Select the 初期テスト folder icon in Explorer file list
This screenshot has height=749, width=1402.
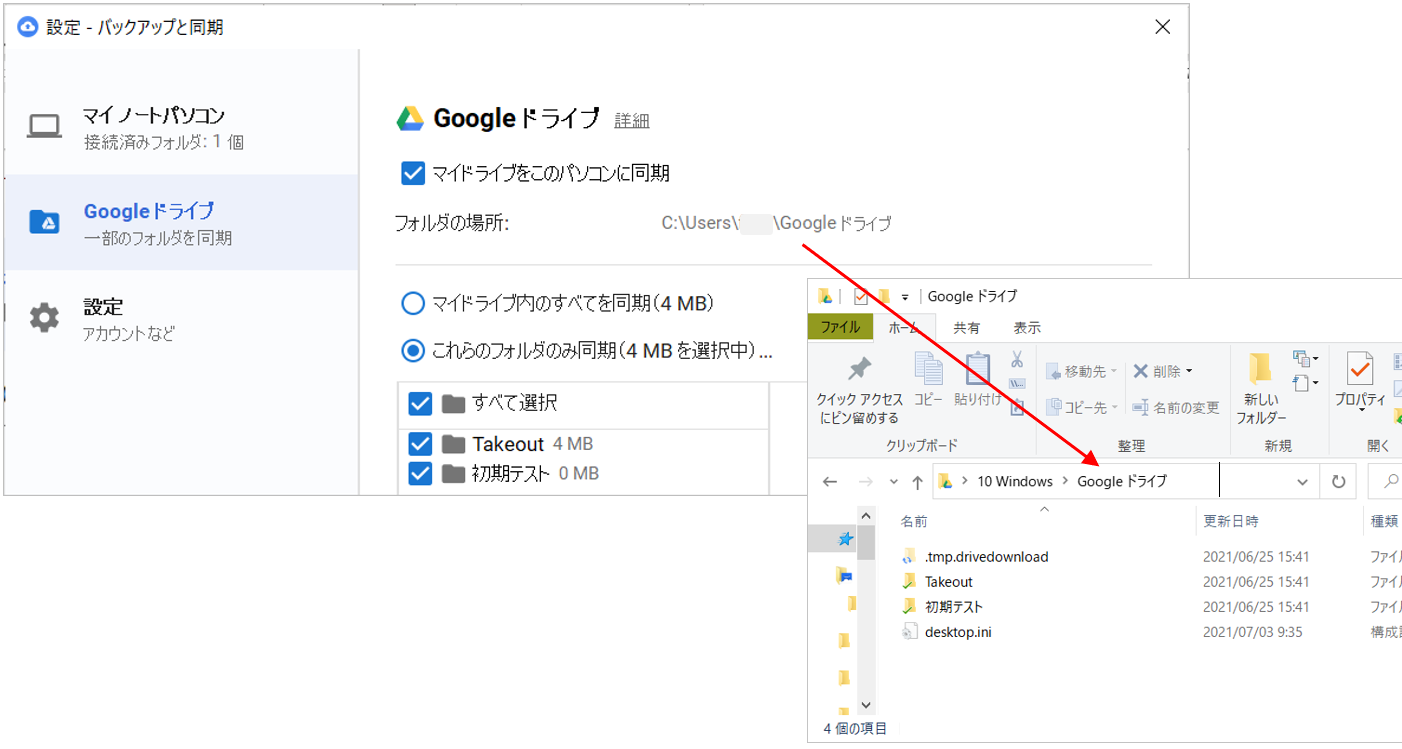909,606
